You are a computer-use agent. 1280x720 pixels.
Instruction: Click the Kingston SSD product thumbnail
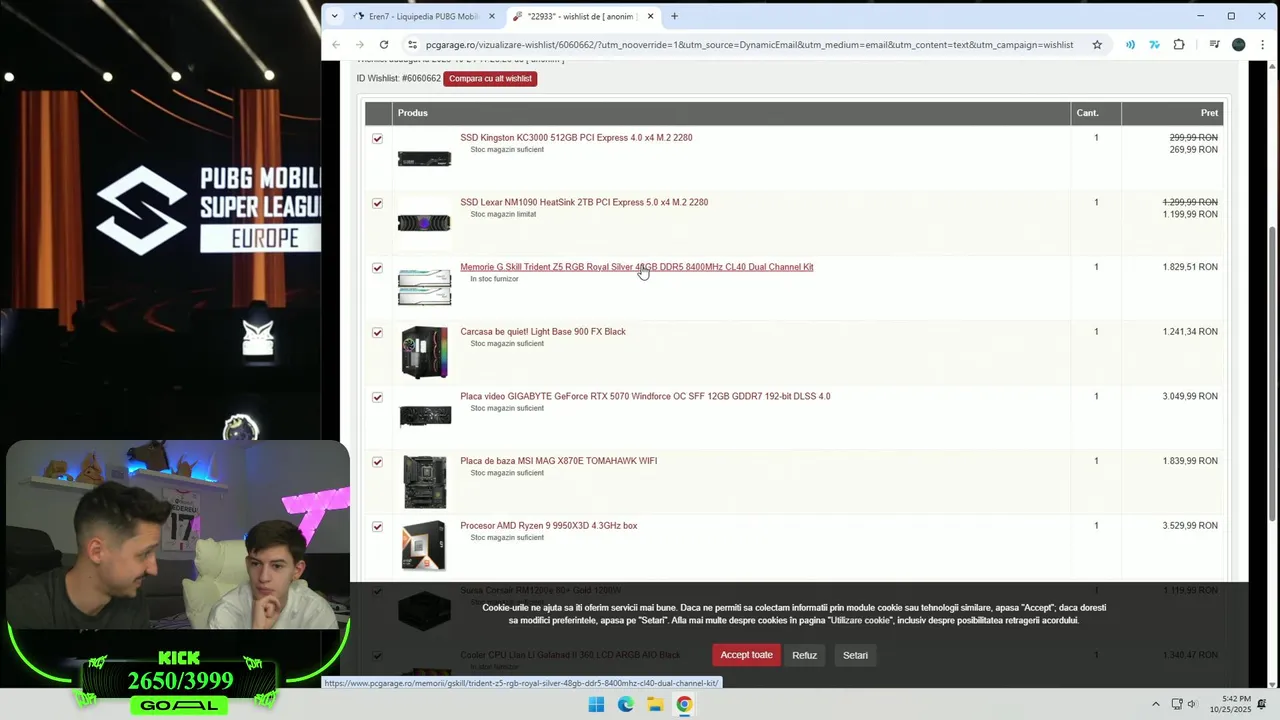[424, 159]
